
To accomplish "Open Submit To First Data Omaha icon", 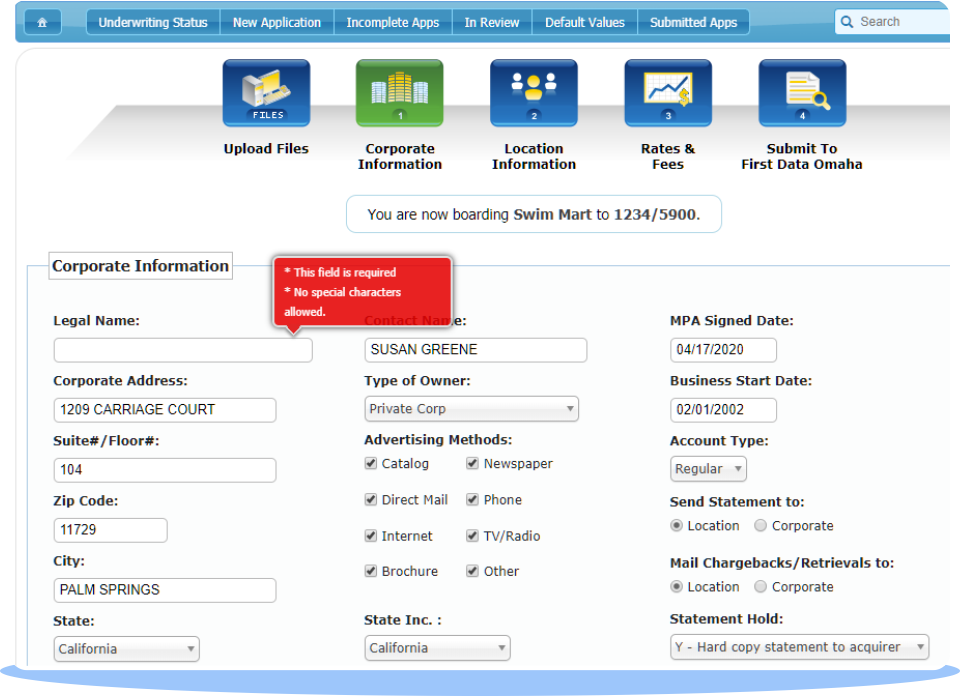I will point(802,93).
